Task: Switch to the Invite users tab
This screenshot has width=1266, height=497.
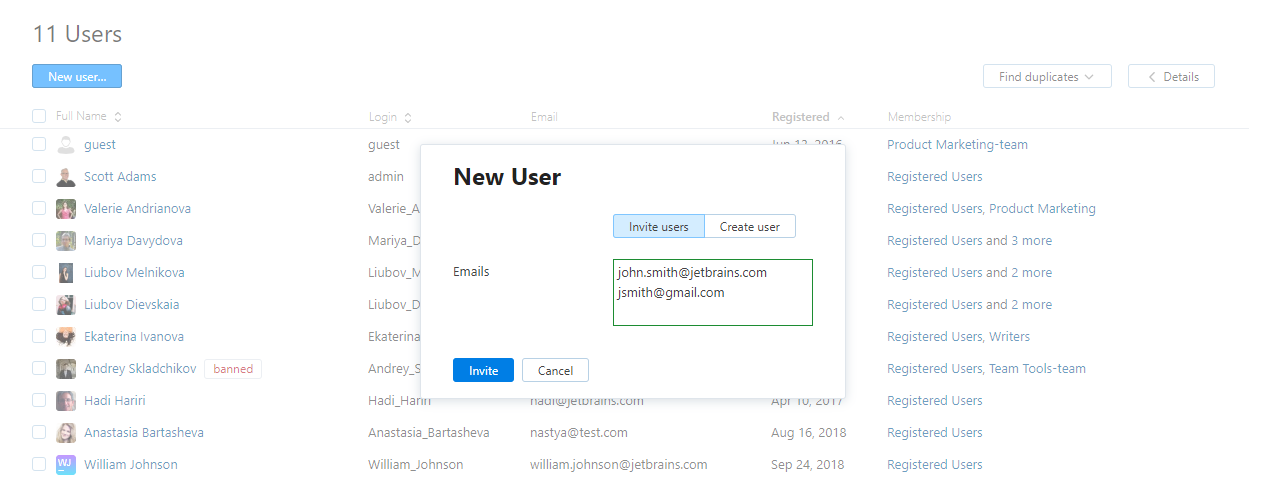Action: click(659, 227)
